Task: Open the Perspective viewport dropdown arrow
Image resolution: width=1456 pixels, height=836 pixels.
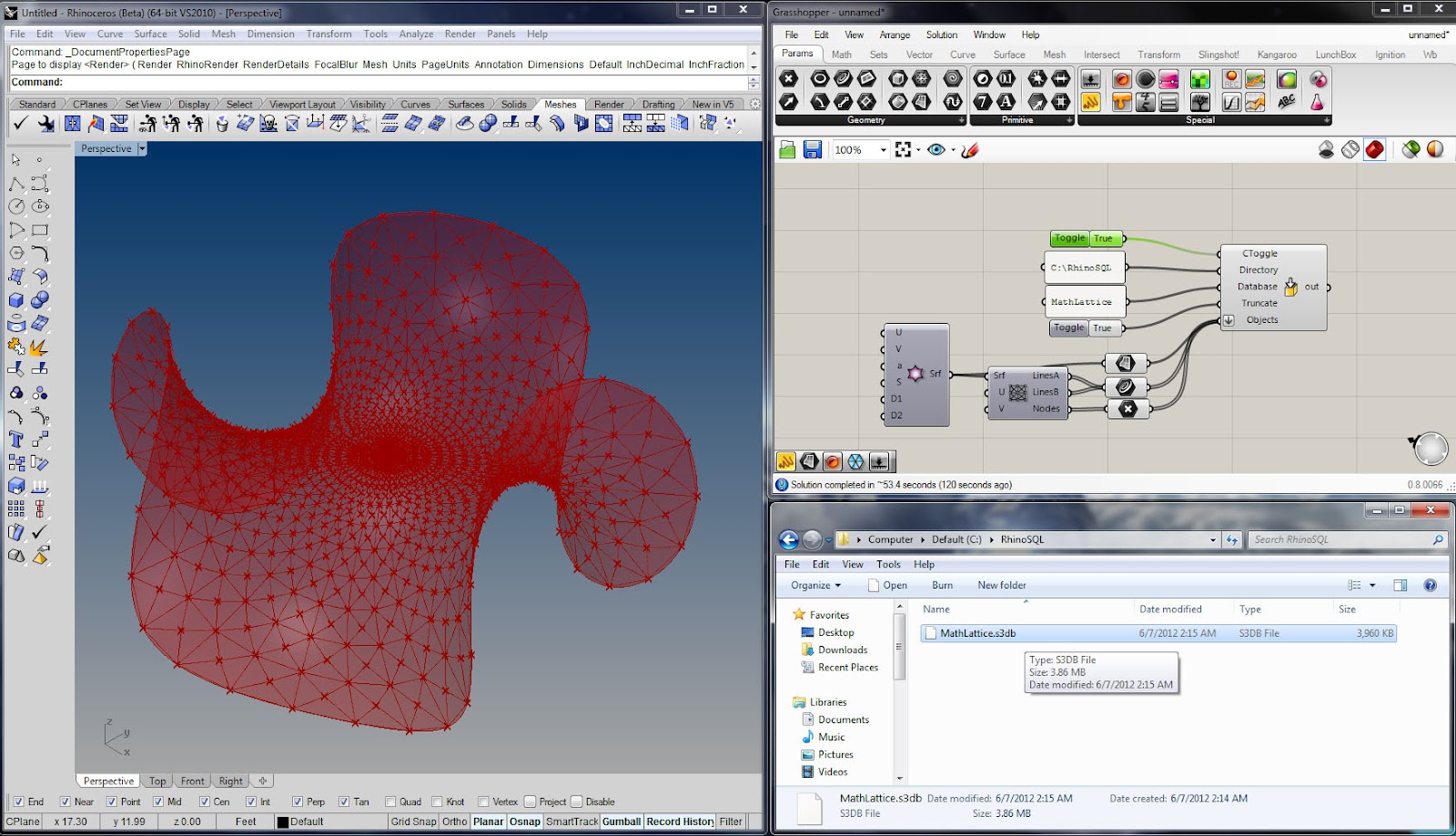Action: [x=142, y=149]
